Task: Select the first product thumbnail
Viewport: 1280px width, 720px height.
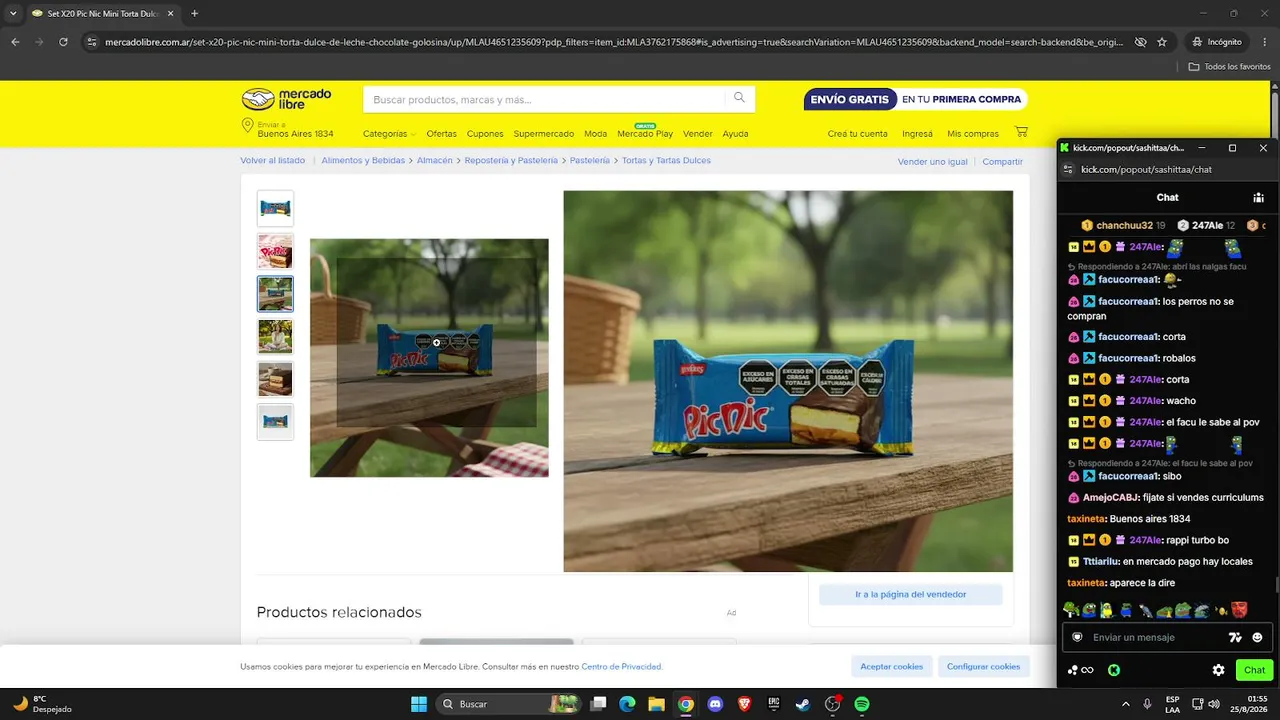Action: pyautogui.click(x=275, y=208)
